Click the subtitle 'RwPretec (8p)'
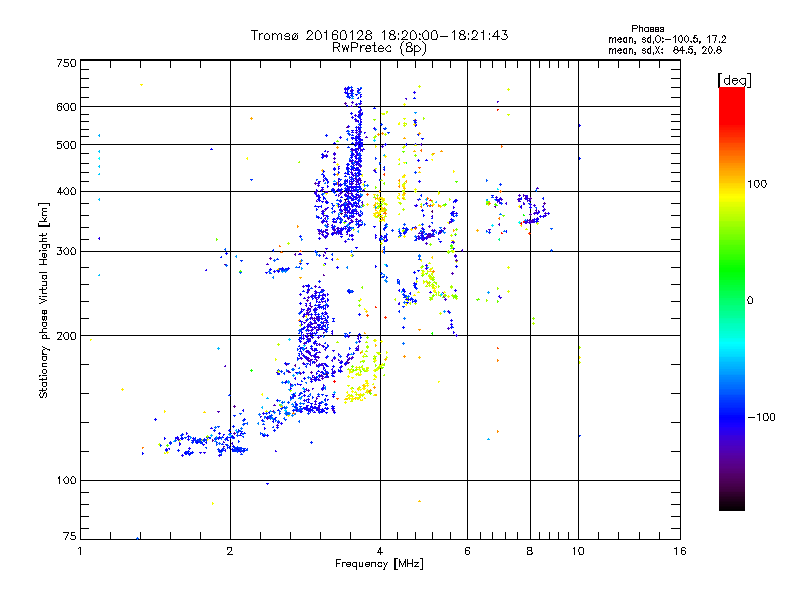This screenshot has width=800, height=600. tap(379, 48)
